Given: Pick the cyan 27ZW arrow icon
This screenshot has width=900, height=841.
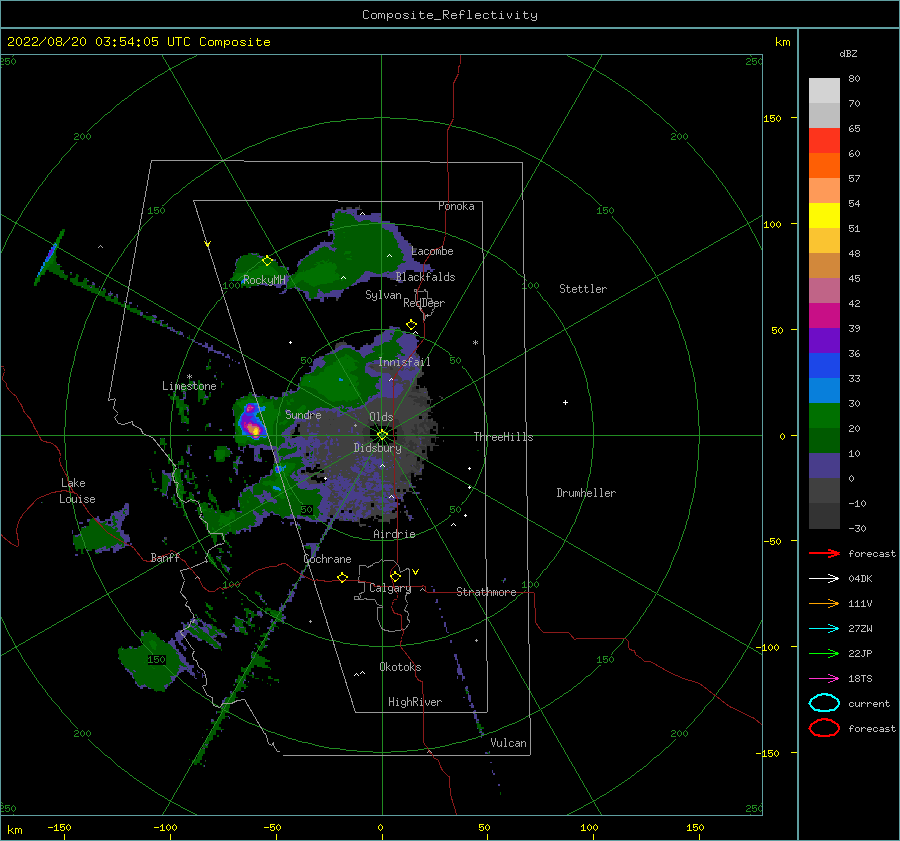Looking at the screenshot, I should (x=824, y=628).
